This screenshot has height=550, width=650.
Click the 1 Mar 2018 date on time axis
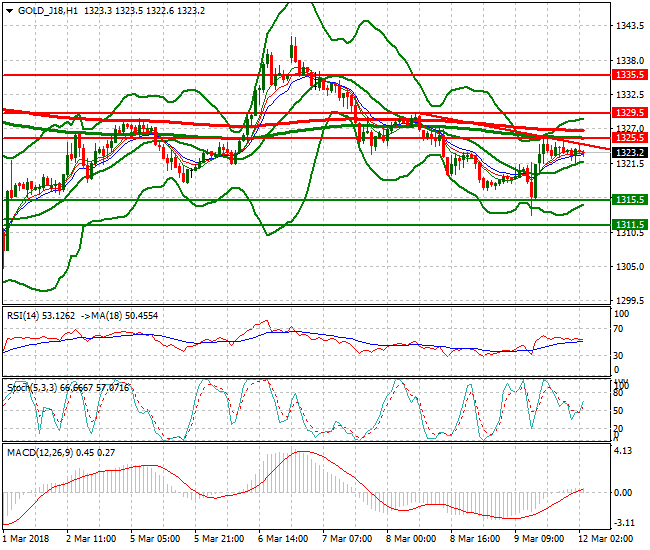click(x=26, y=539)
